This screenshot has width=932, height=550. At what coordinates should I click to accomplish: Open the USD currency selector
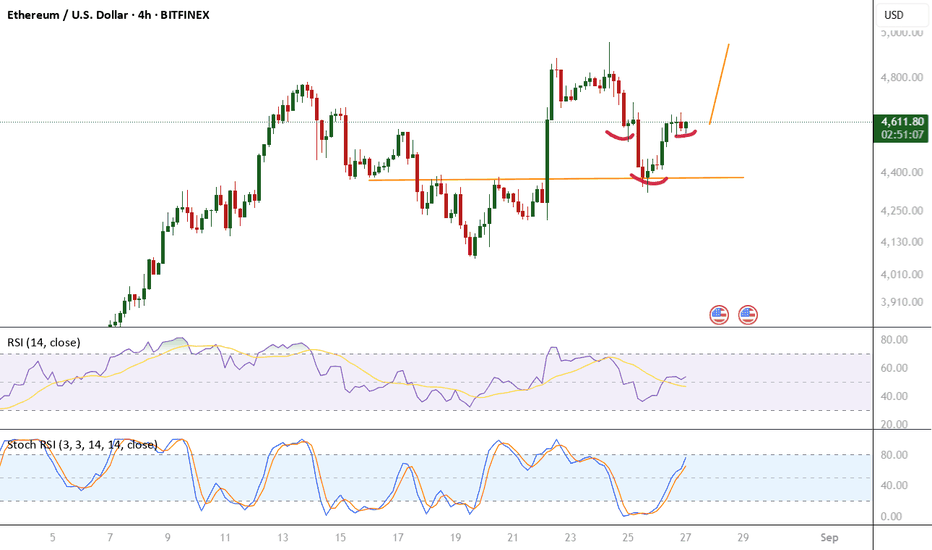(892, 16)
